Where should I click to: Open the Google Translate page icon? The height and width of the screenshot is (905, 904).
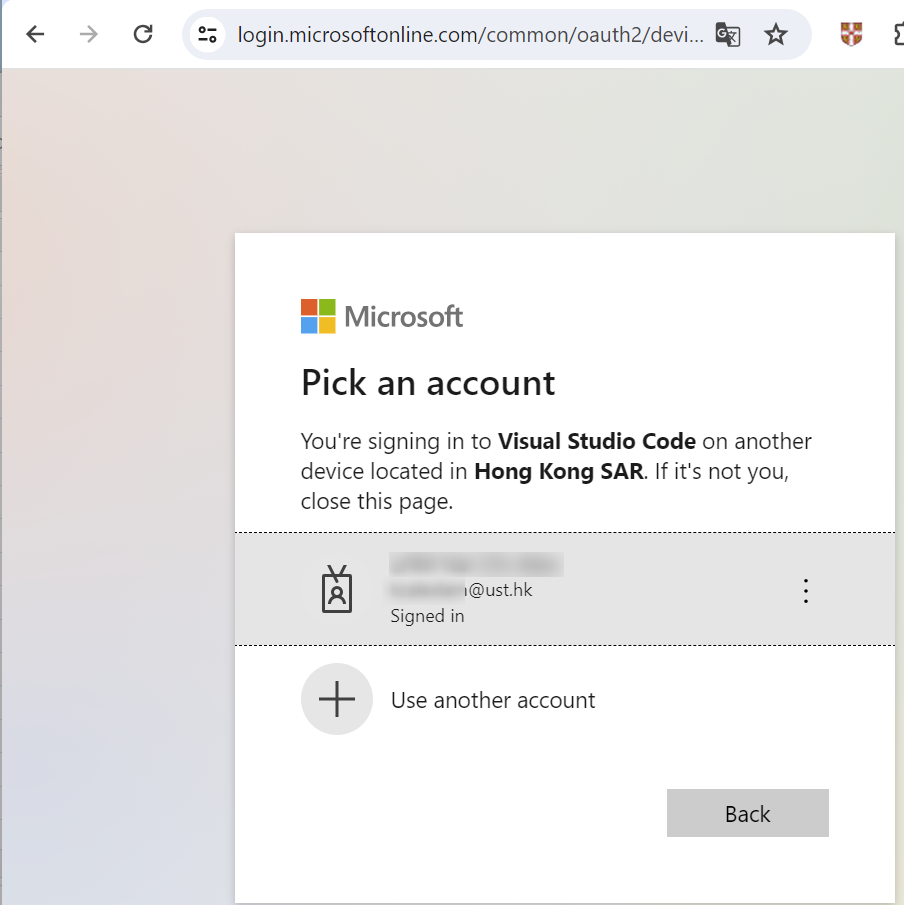[727, 35]
